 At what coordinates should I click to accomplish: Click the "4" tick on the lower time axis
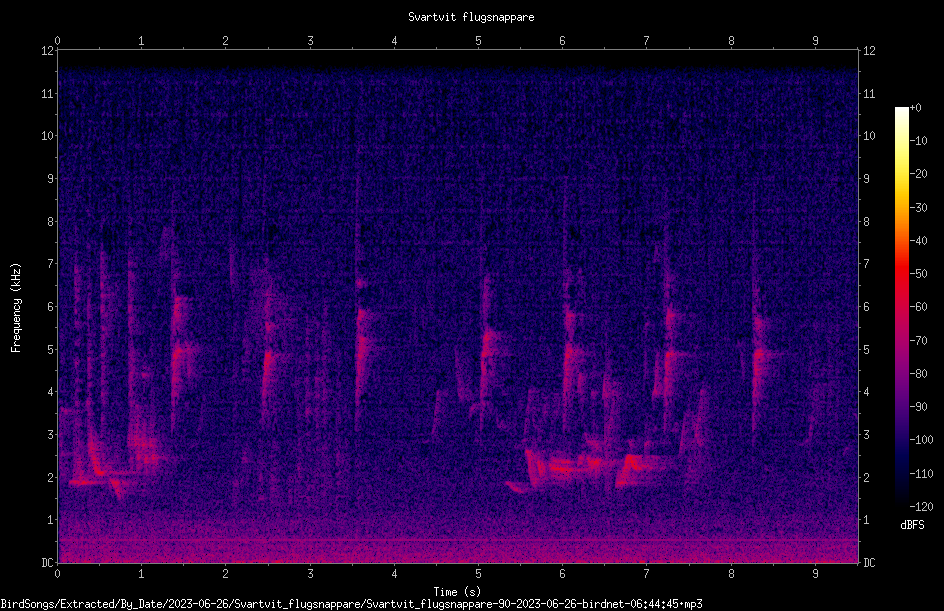[x=394, y=574]
